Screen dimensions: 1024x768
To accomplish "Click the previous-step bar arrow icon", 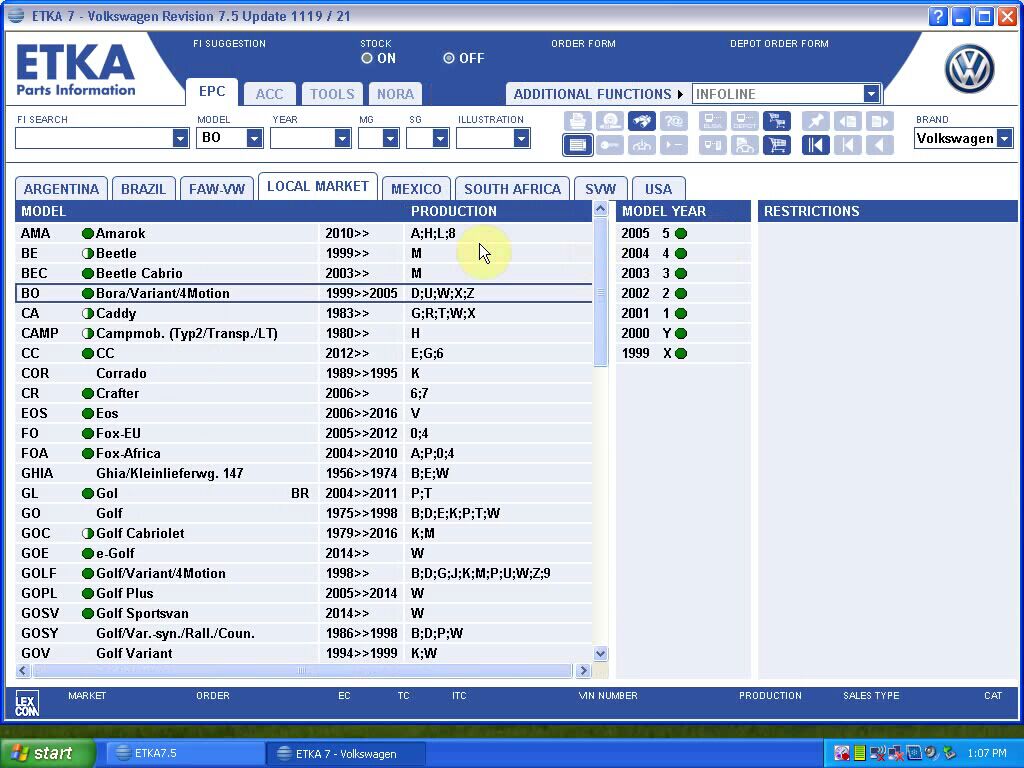I will click(x=848, y=145).
